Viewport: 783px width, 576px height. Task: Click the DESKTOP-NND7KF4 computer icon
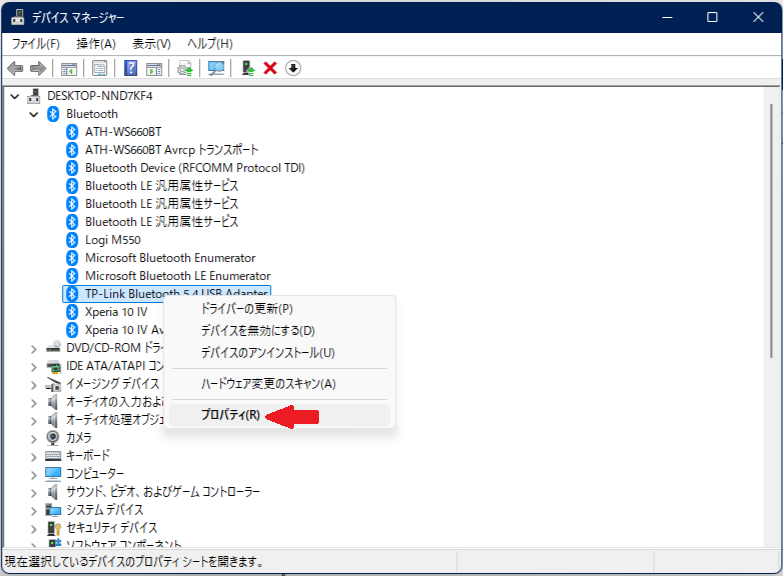[33, 95]
